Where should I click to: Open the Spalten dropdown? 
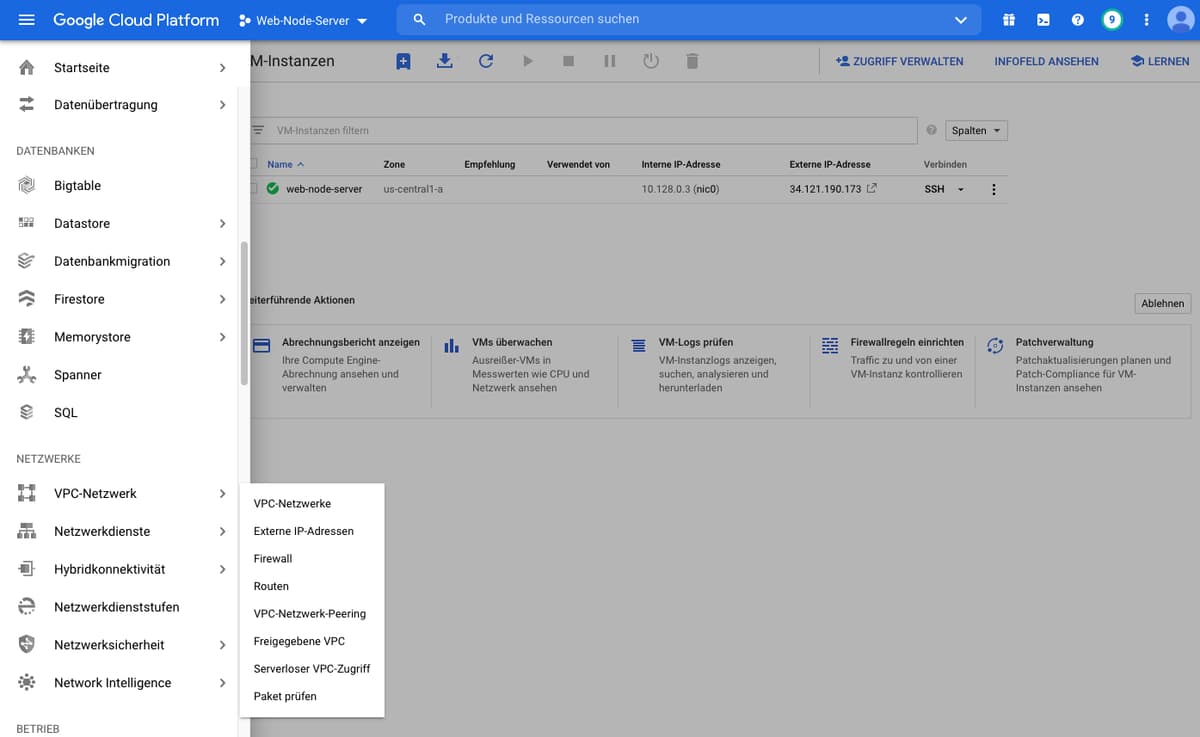coord(975,130)
